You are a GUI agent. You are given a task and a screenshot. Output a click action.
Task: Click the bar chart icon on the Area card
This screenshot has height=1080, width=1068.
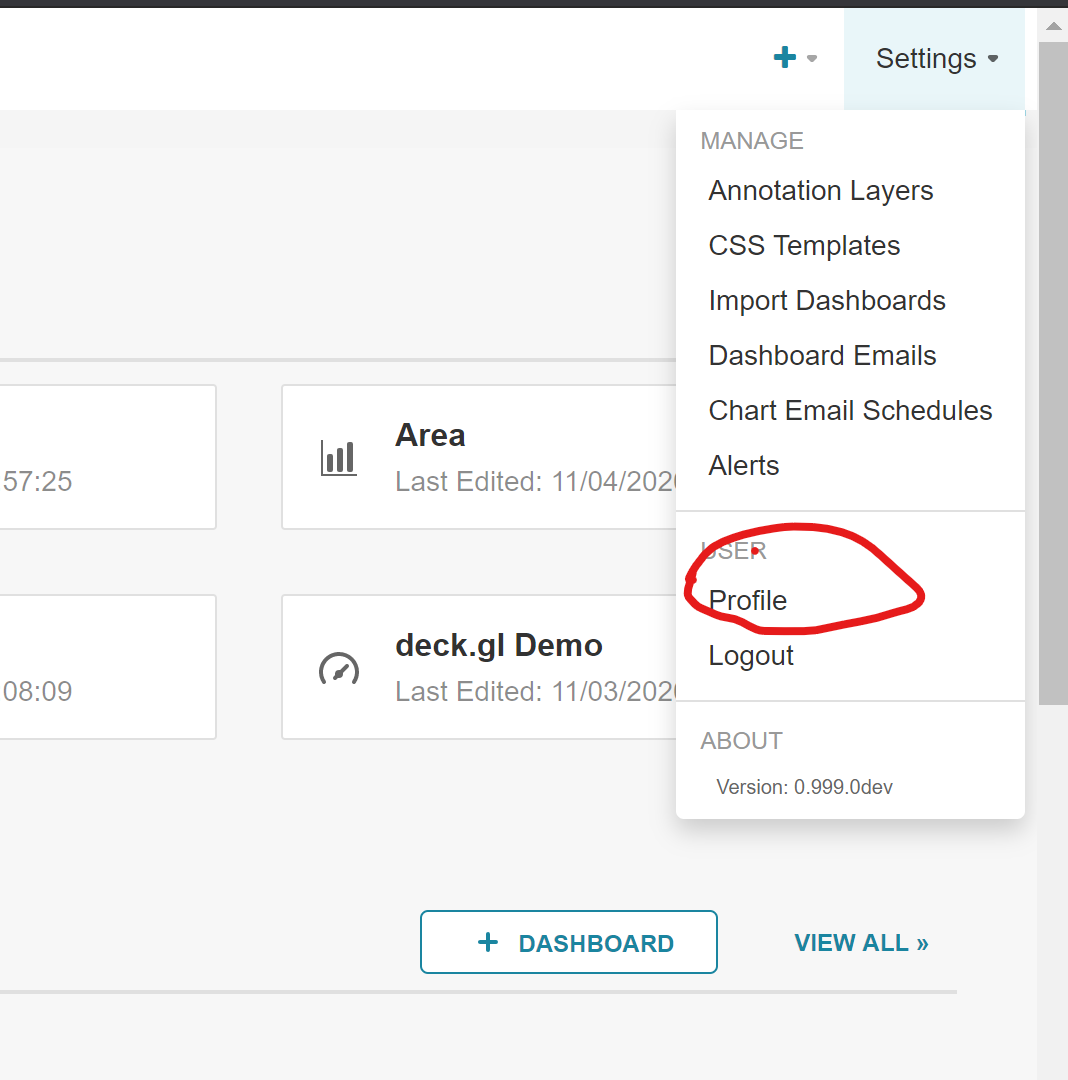click(x=338, y=457)
